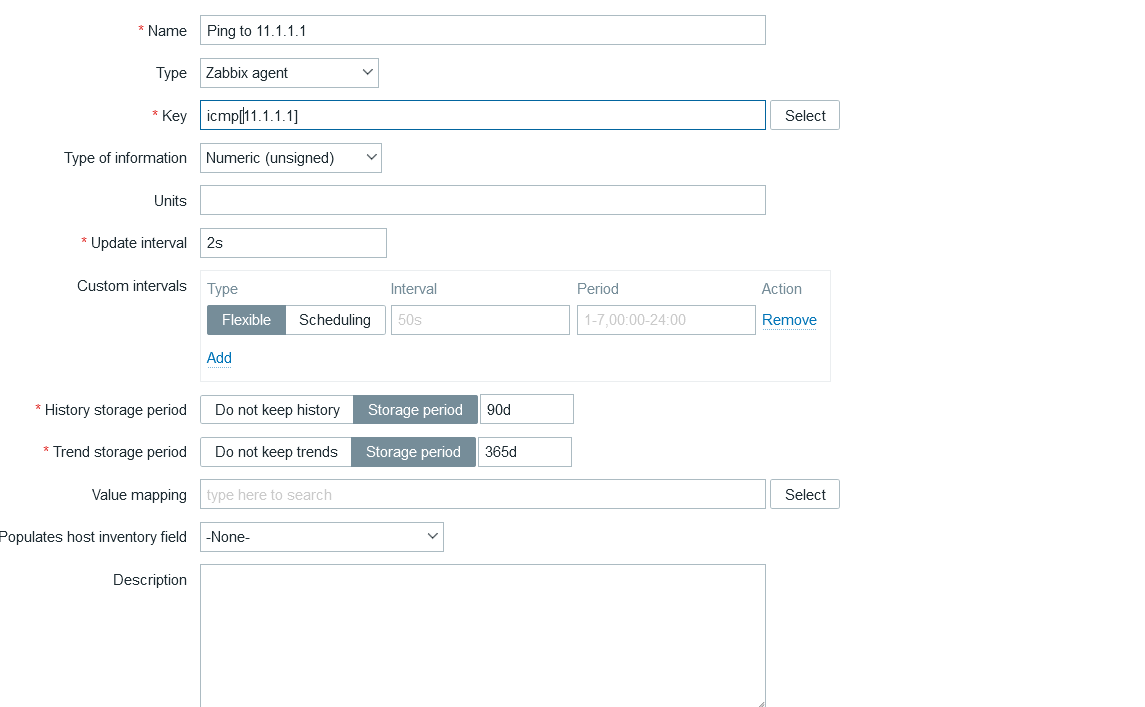The height and width of the screenshot is (707, 1145).
Task: Focus the Update interval field
Action: 293,243
